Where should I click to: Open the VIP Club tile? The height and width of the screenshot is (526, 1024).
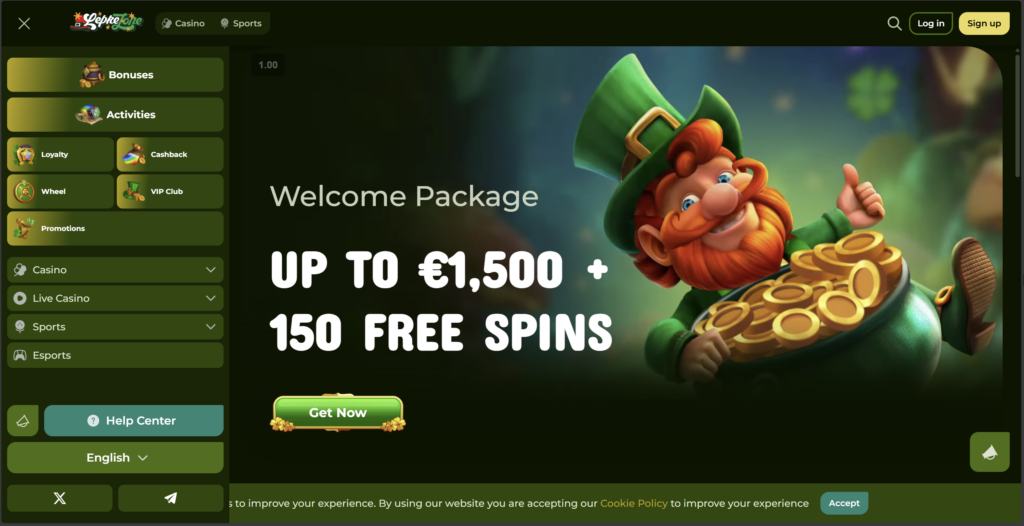pos(170,191)
